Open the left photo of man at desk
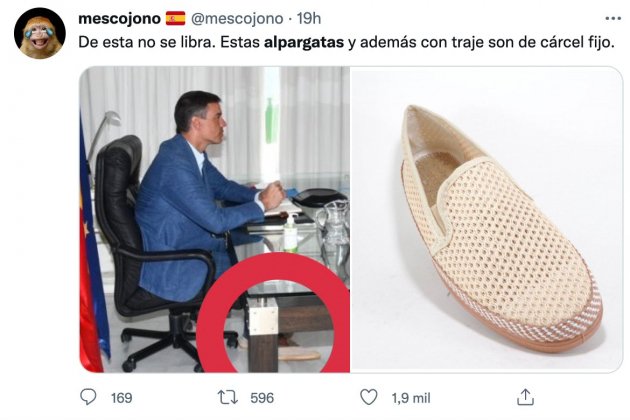630x420 pixels. click(215, 219)
